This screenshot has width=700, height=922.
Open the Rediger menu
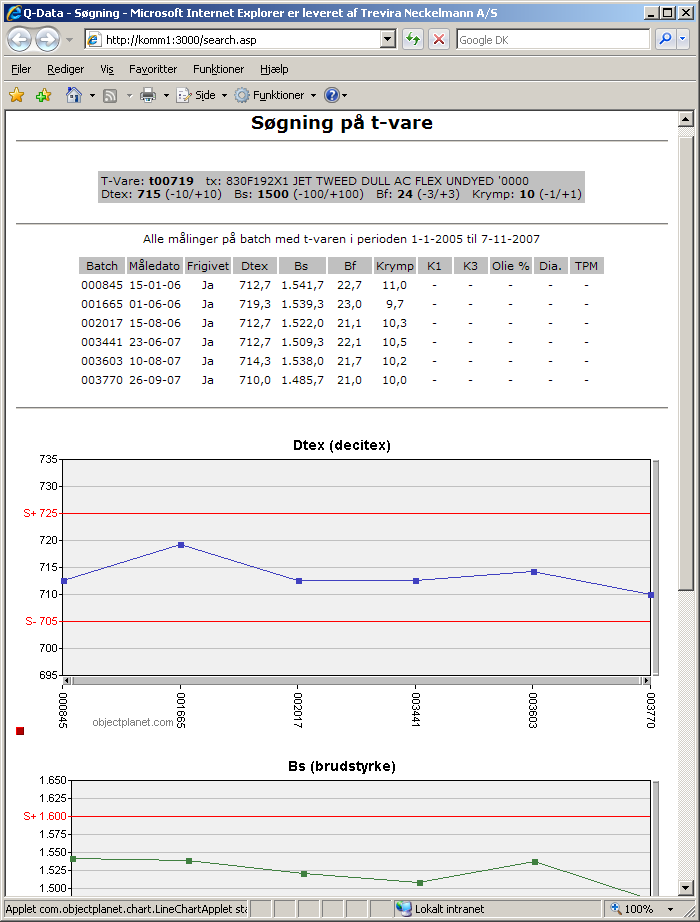click(x=65, y=69)
